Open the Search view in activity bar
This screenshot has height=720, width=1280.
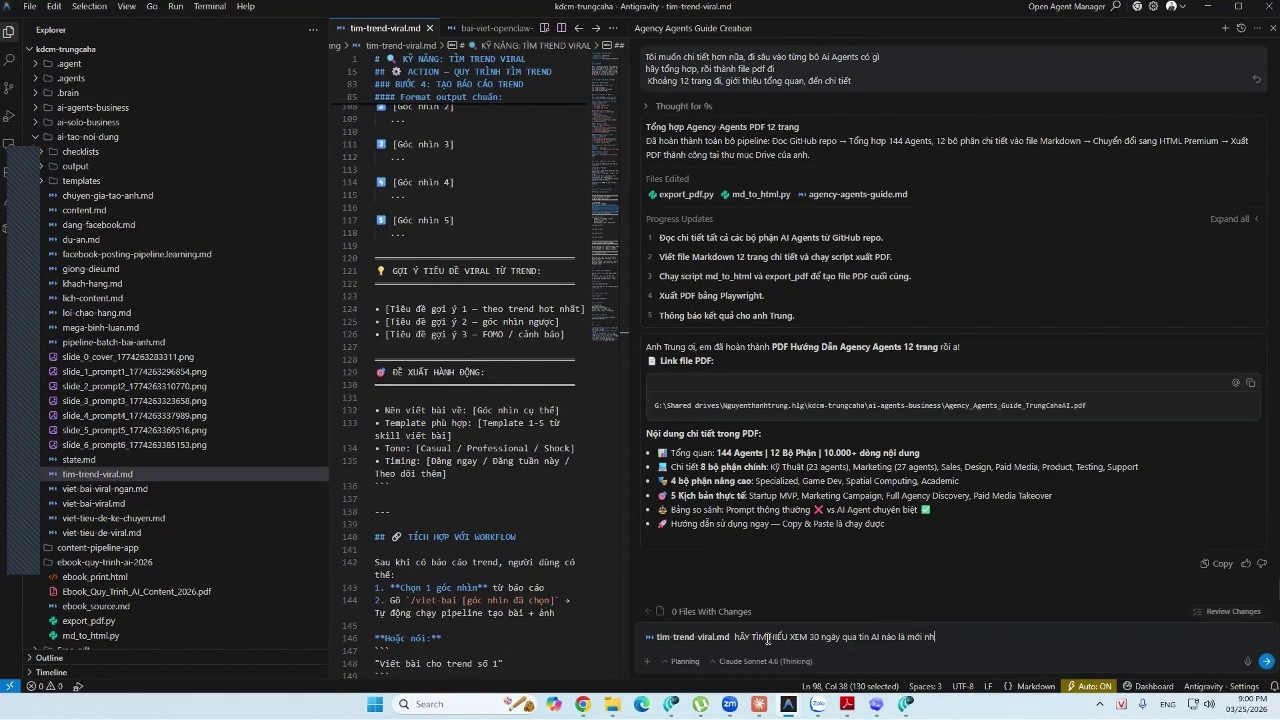coord(9,60)
